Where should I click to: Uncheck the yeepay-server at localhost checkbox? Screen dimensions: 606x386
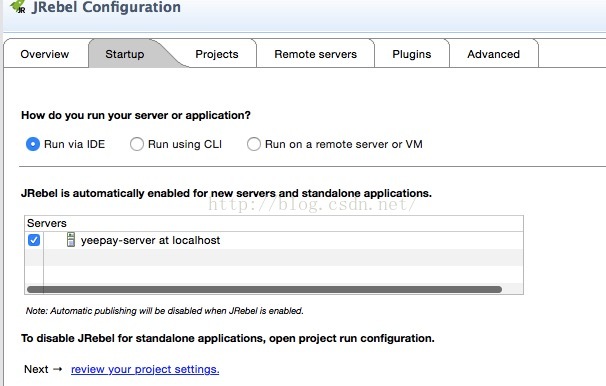click(34, 240)
